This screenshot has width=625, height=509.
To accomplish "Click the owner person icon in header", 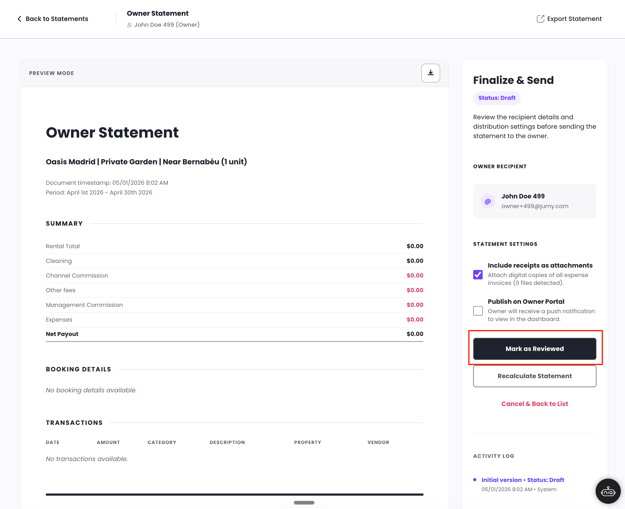I will pyautogui.click(x=129, y=25).
